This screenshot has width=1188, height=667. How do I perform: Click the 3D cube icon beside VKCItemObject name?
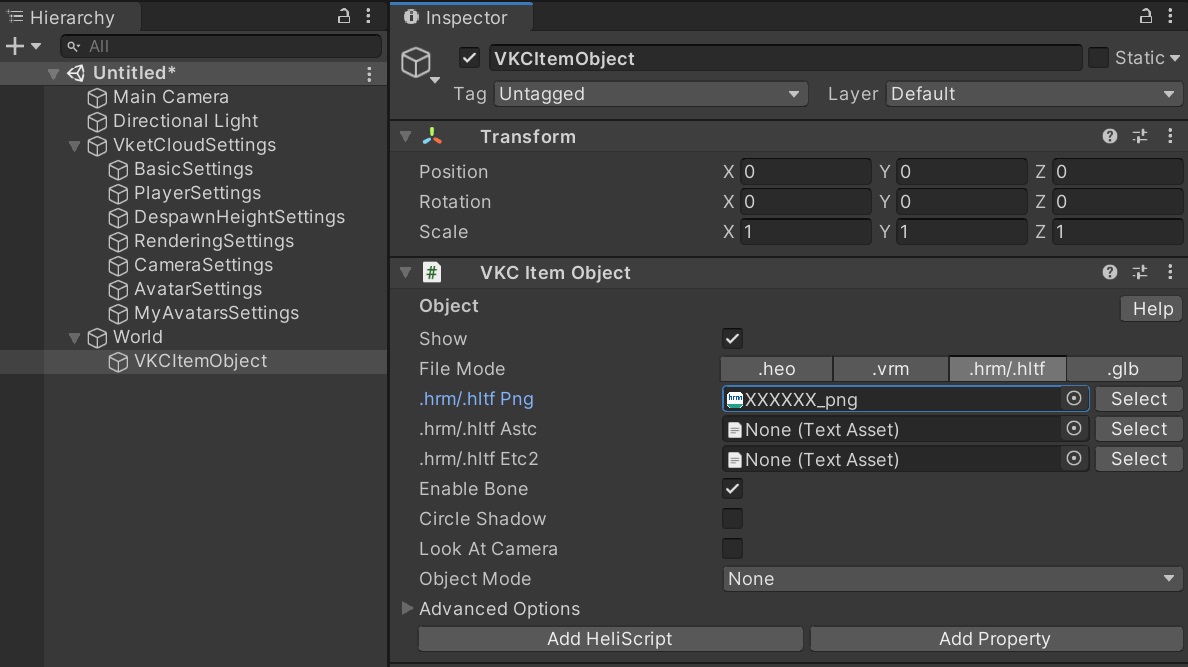pyautogui.click(x=417, y=62)
